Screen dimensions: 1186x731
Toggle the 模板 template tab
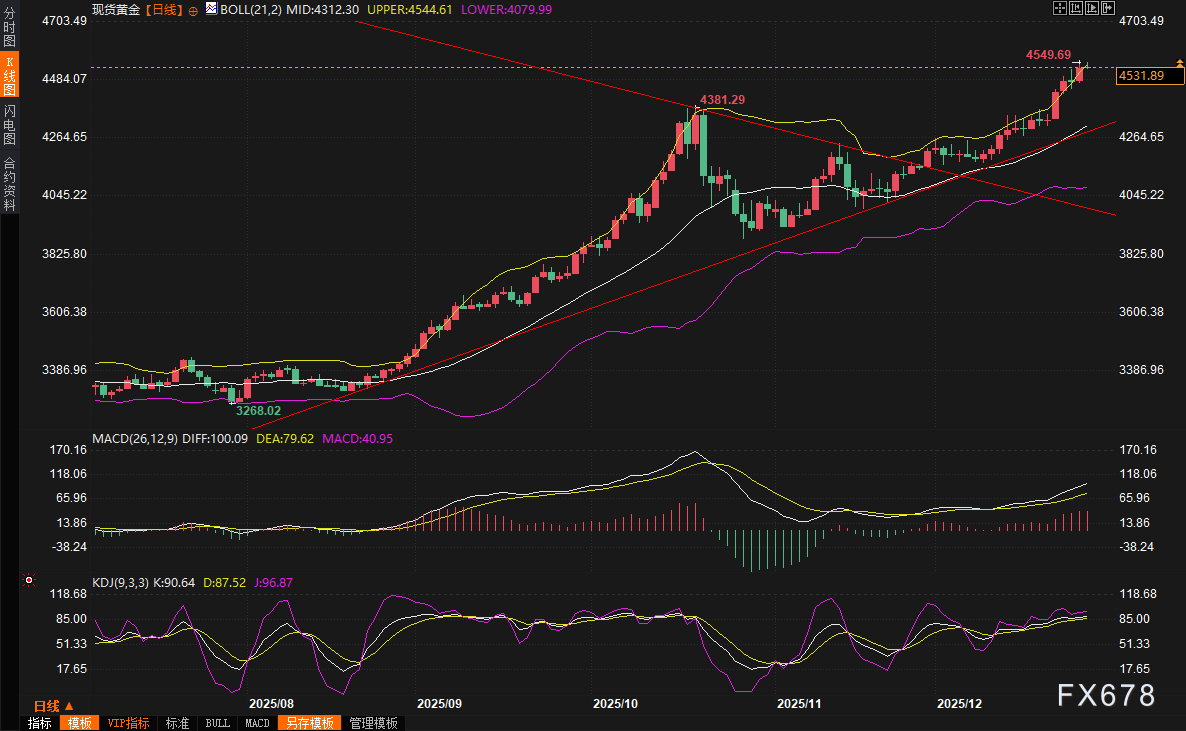(x=79, y=723)
